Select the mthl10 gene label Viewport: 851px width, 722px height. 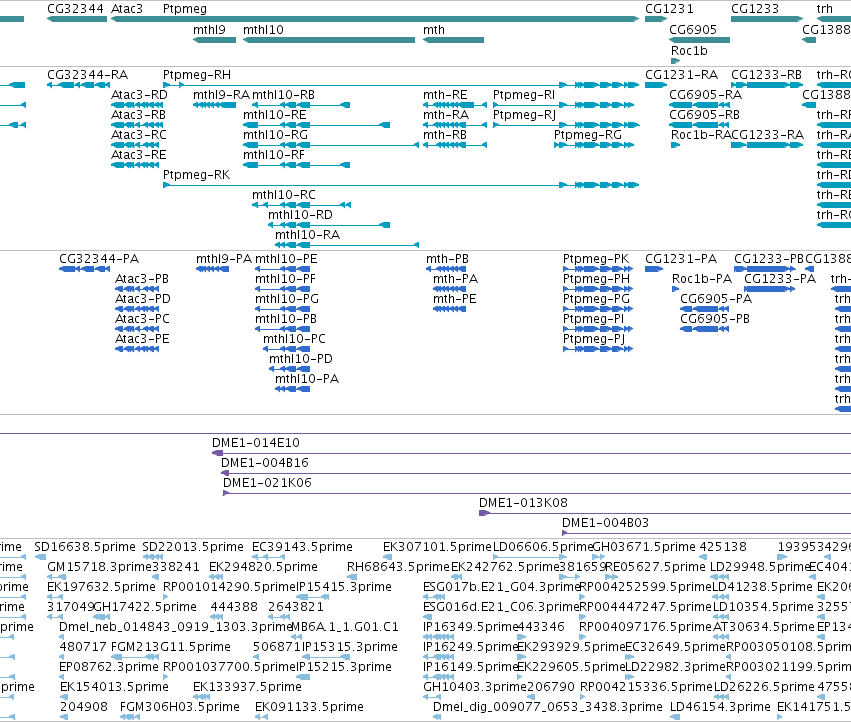(x=263, y=30)
